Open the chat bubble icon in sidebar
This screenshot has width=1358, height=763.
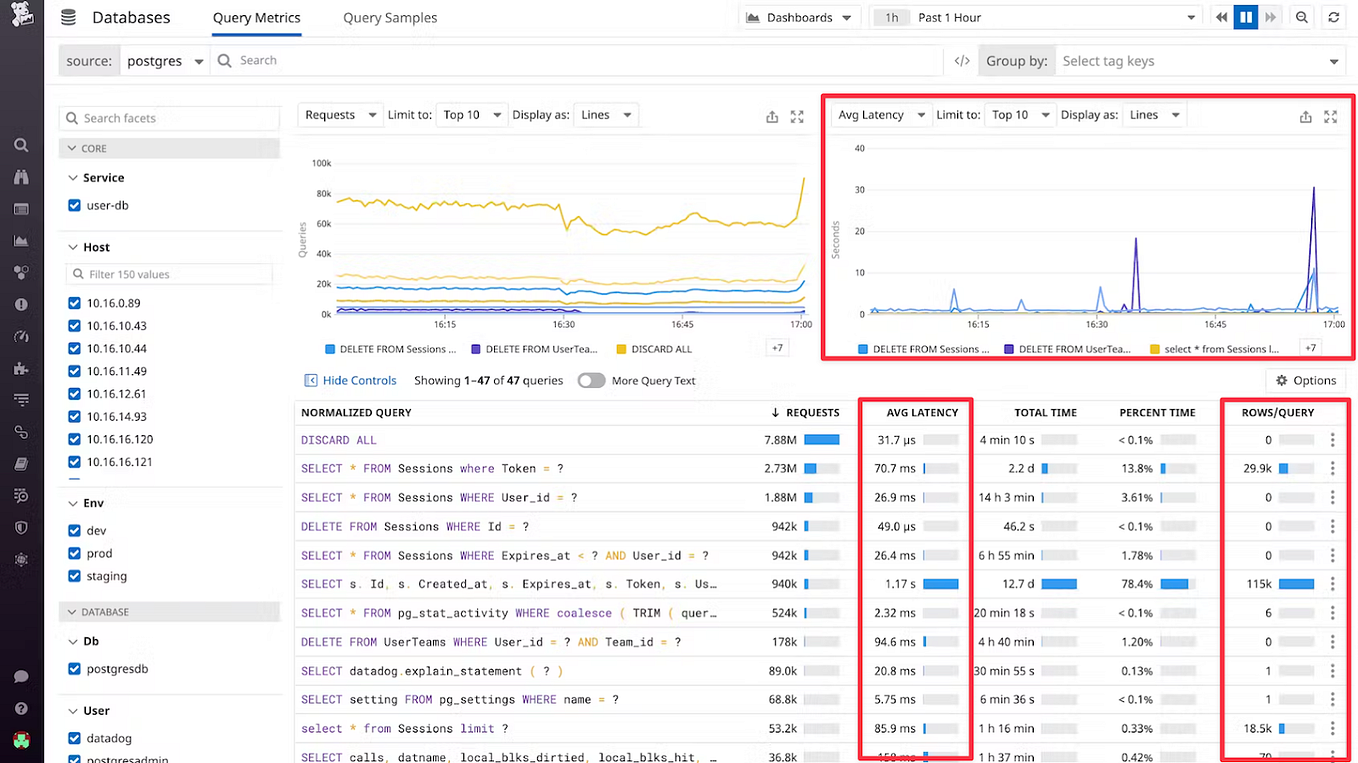pos(21,677)
